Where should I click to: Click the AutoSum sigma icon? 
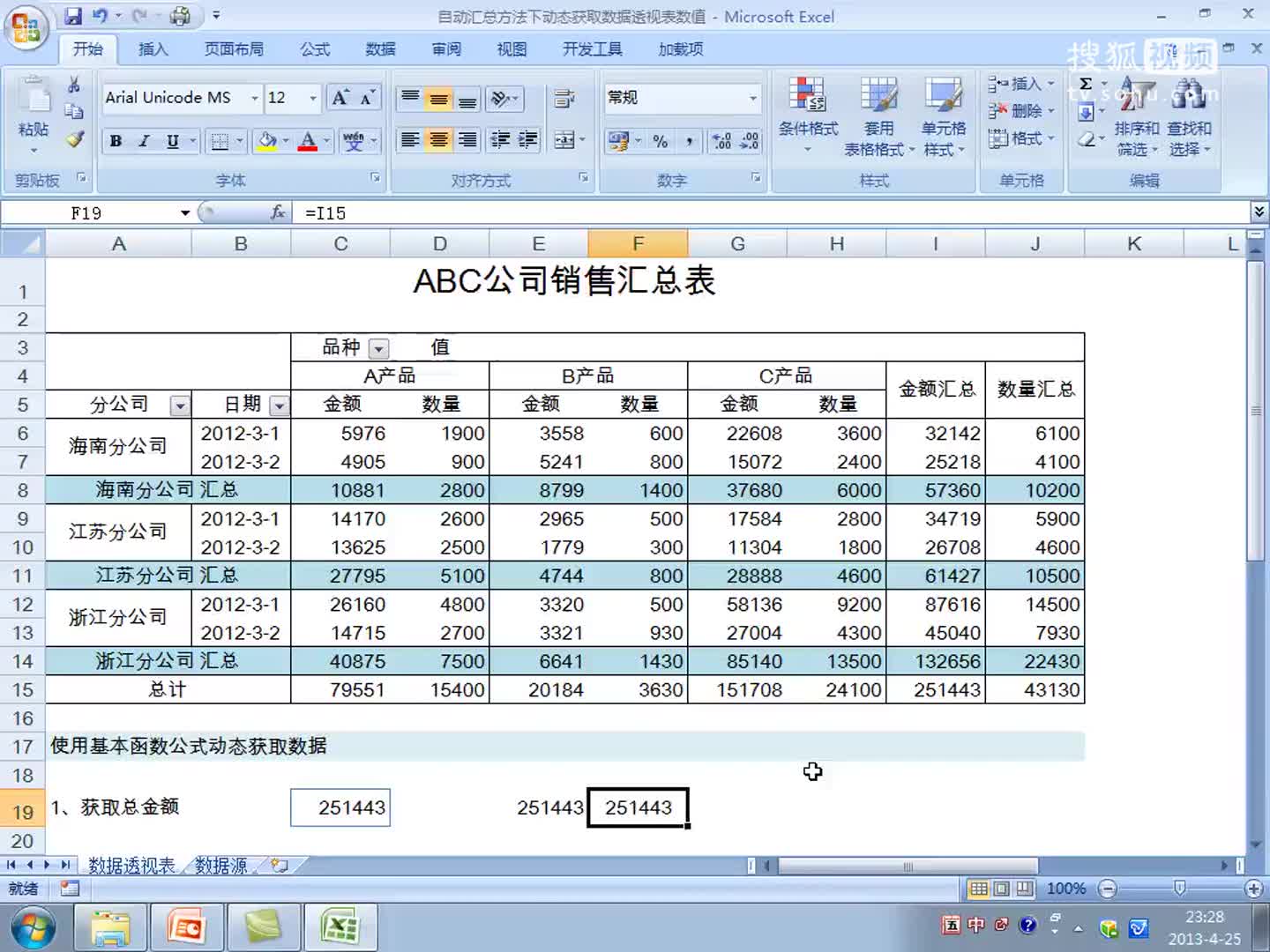(1086, 85)
